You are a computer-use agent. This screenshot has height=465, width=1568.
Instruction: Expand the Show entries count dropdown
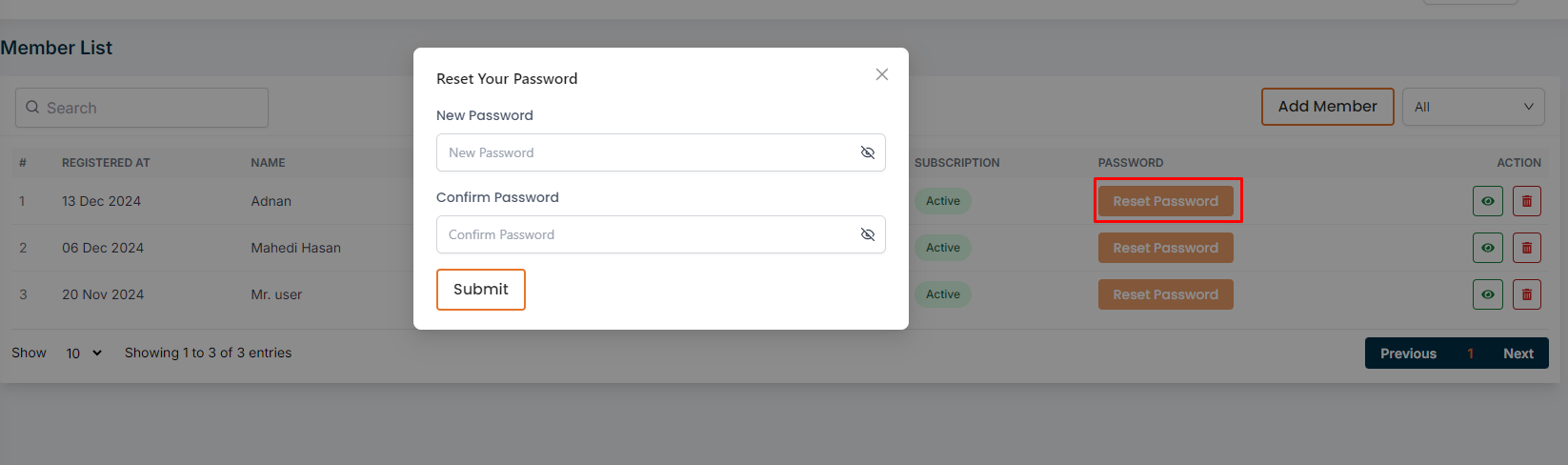[x=84, y=354]
